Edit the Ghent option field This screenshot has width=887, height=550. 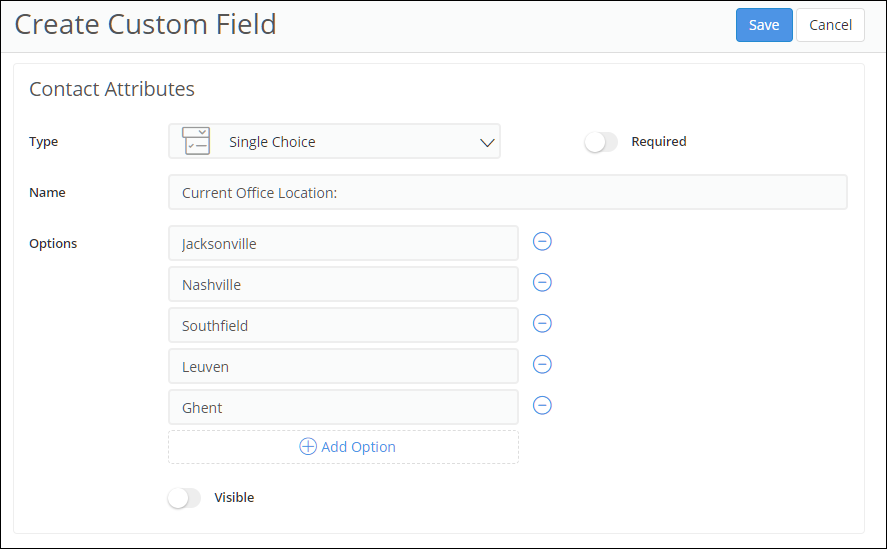(343, 407)
